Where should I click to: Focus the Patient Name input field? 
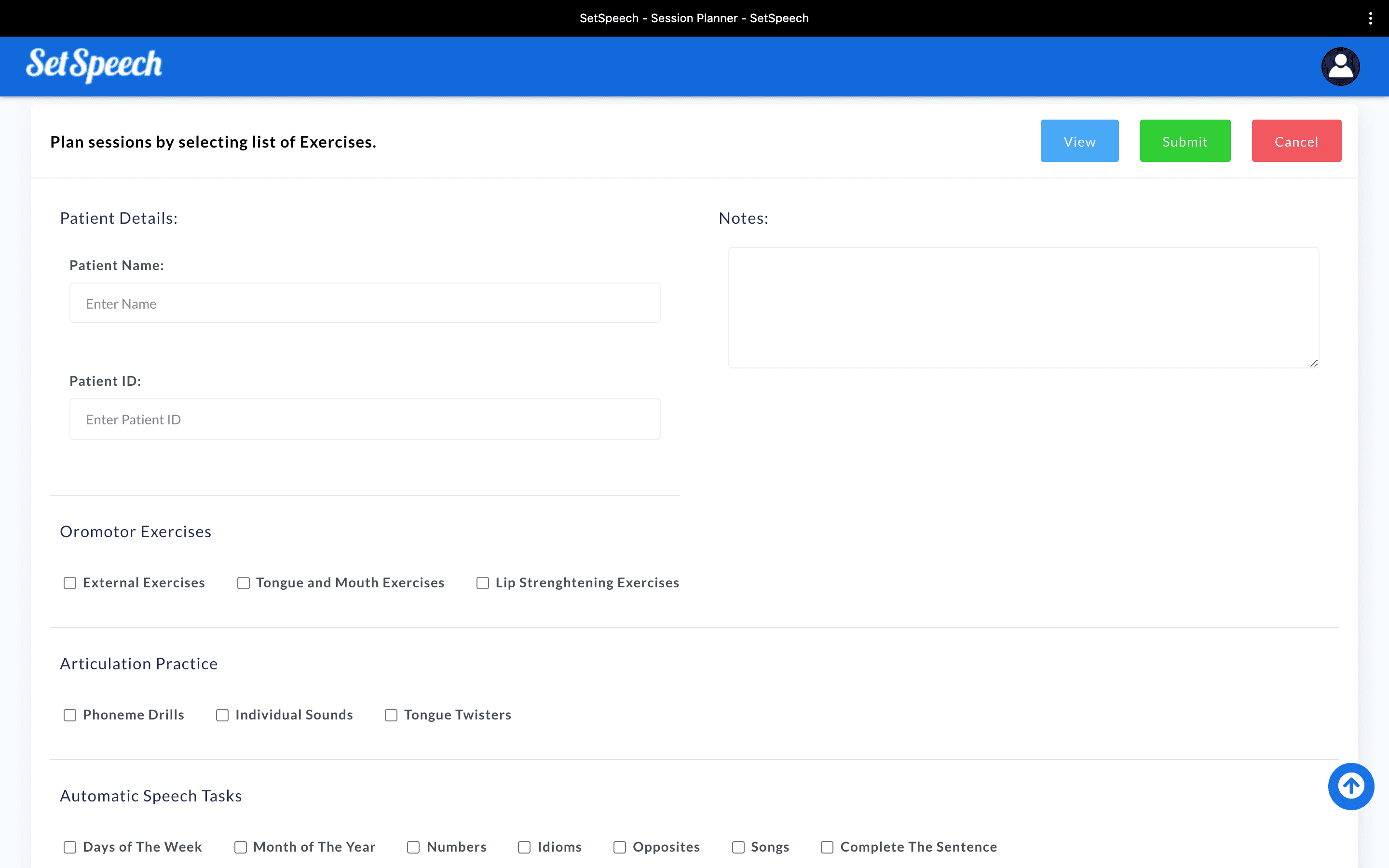coord(365,303)
